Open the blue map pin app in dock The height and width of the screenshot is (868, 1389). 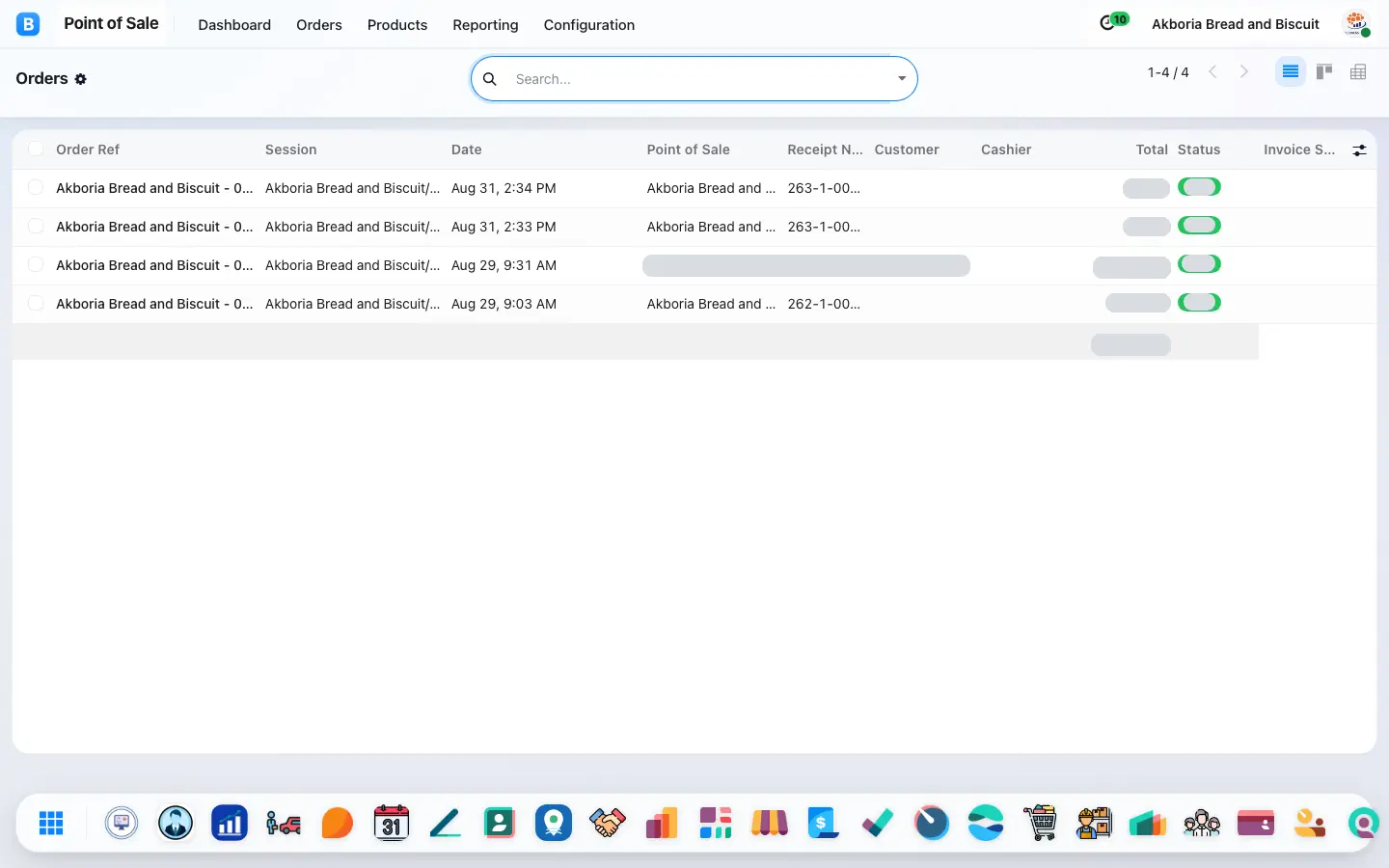coord(554,824)
